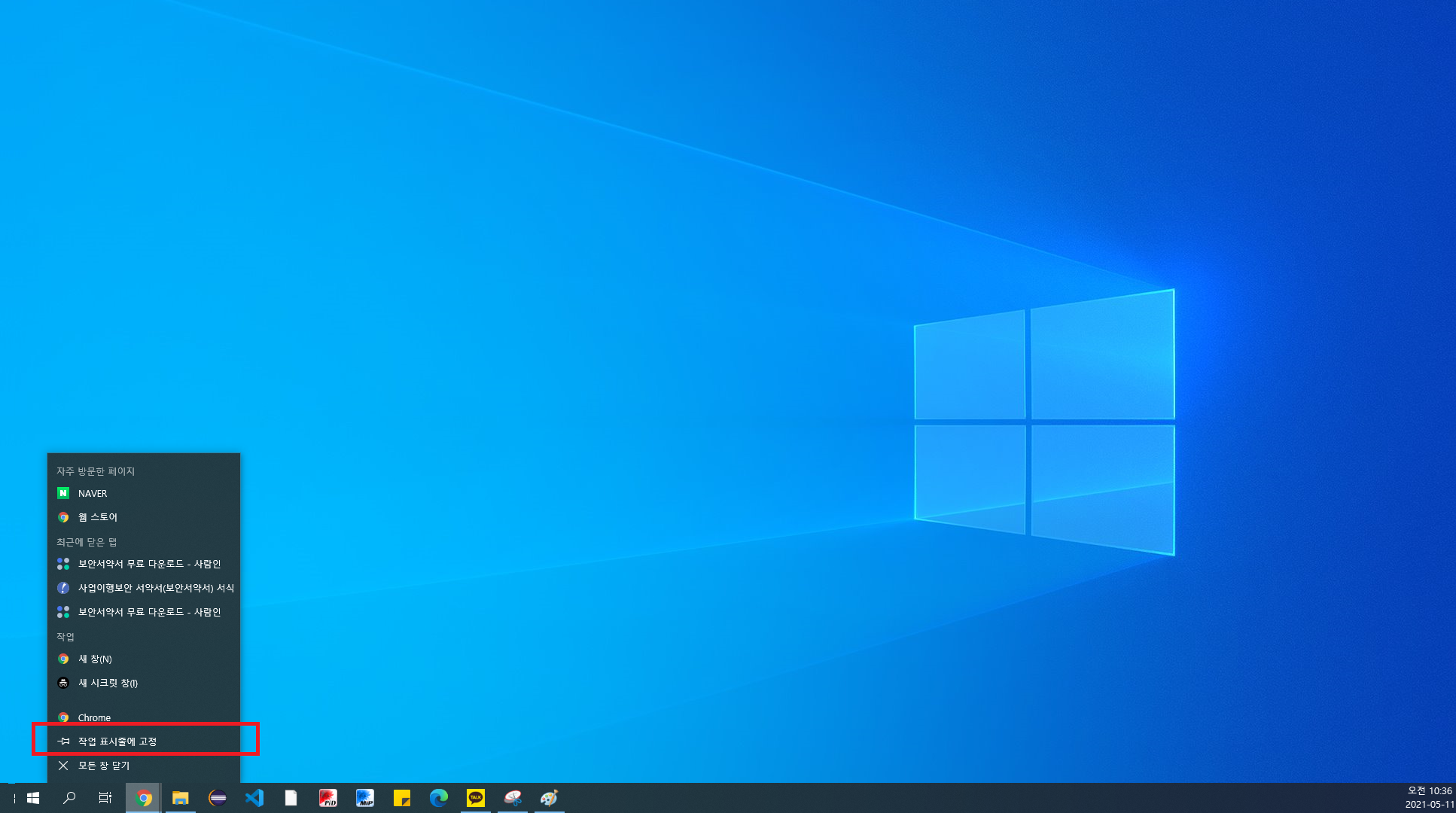
Task: Click 작업 표시줄에 고정 to pin Chrome
Action: pos(117,741)
